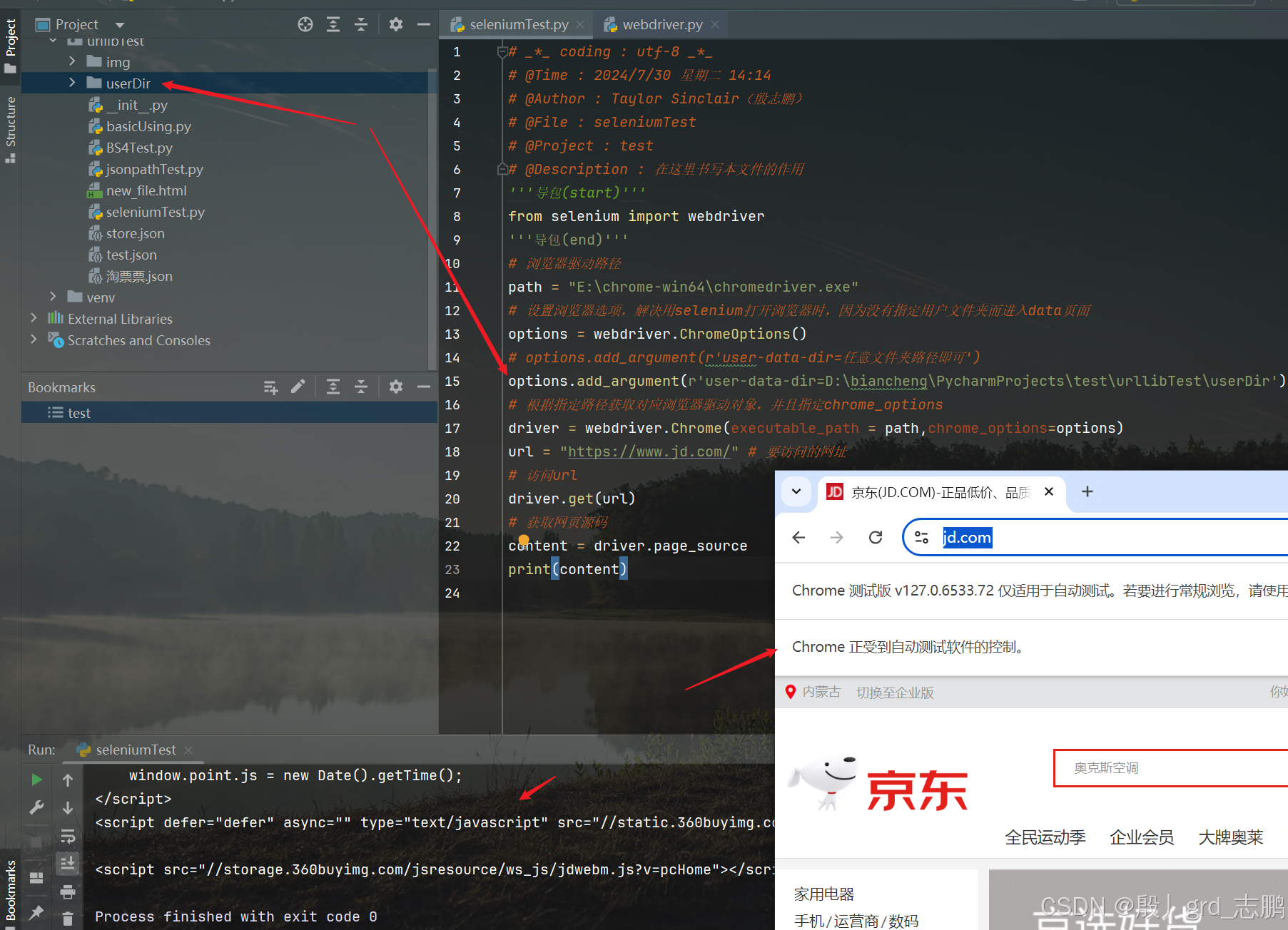Viewport: 1288px width, 930px height.
Task: Expand the img folder
Action: point(72,61)
